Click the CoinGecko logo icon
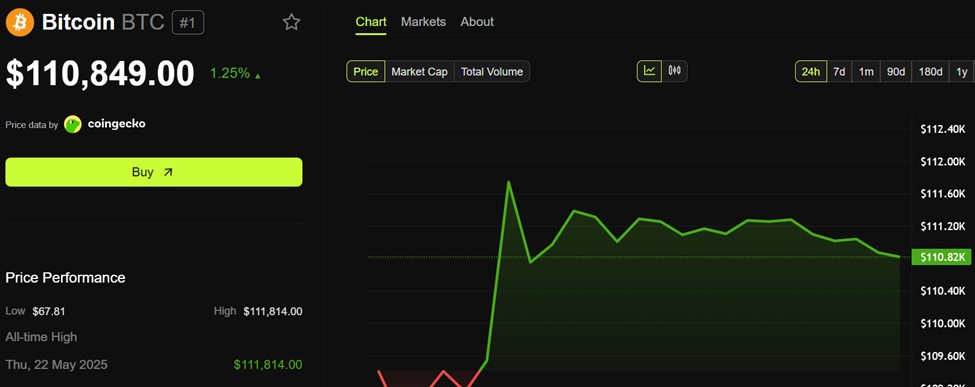The height and width of the screenshot is (387, 975). click(x=73, y=124)
